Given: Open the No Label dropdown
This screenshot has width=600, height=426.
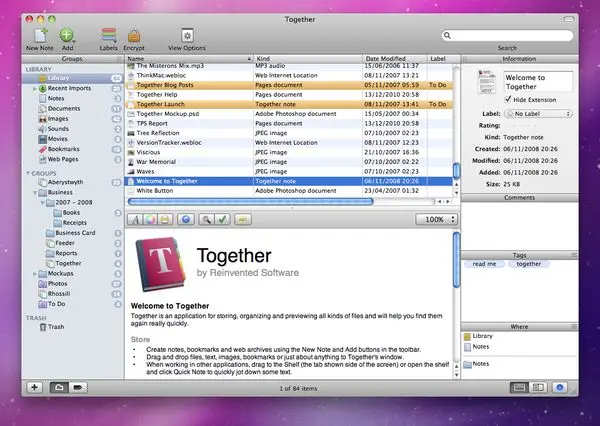Looking at the screenshot, I should click(x=538, y=114).
